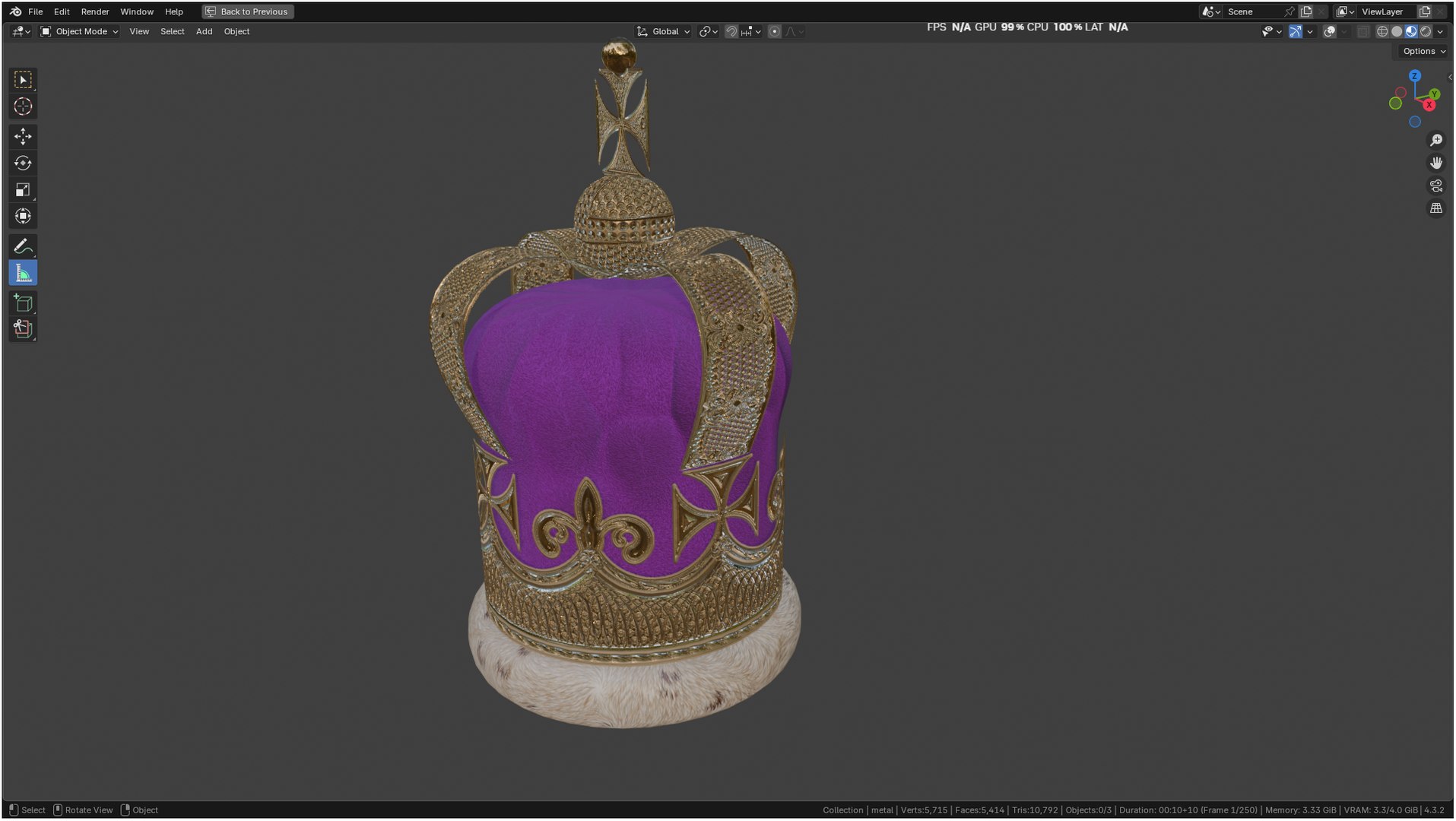Screen dimensions: 1456x821
Task: Switch to Wireframe shading
Action: [1382, 31]
